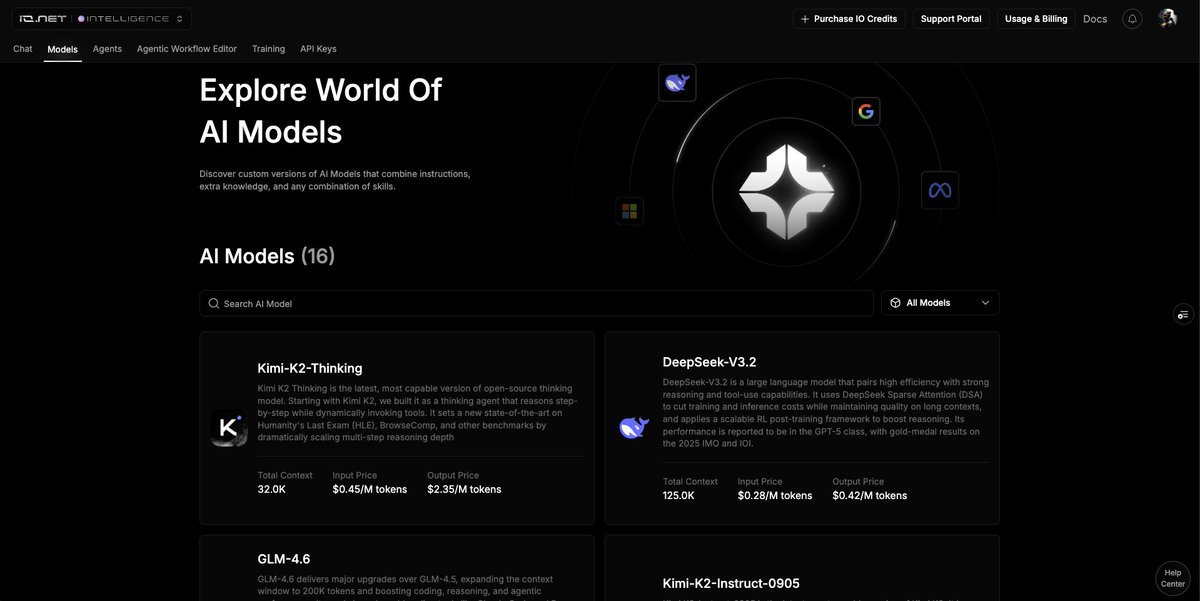Click the plus icon in Purchase IO Credits

pos(805,19)
